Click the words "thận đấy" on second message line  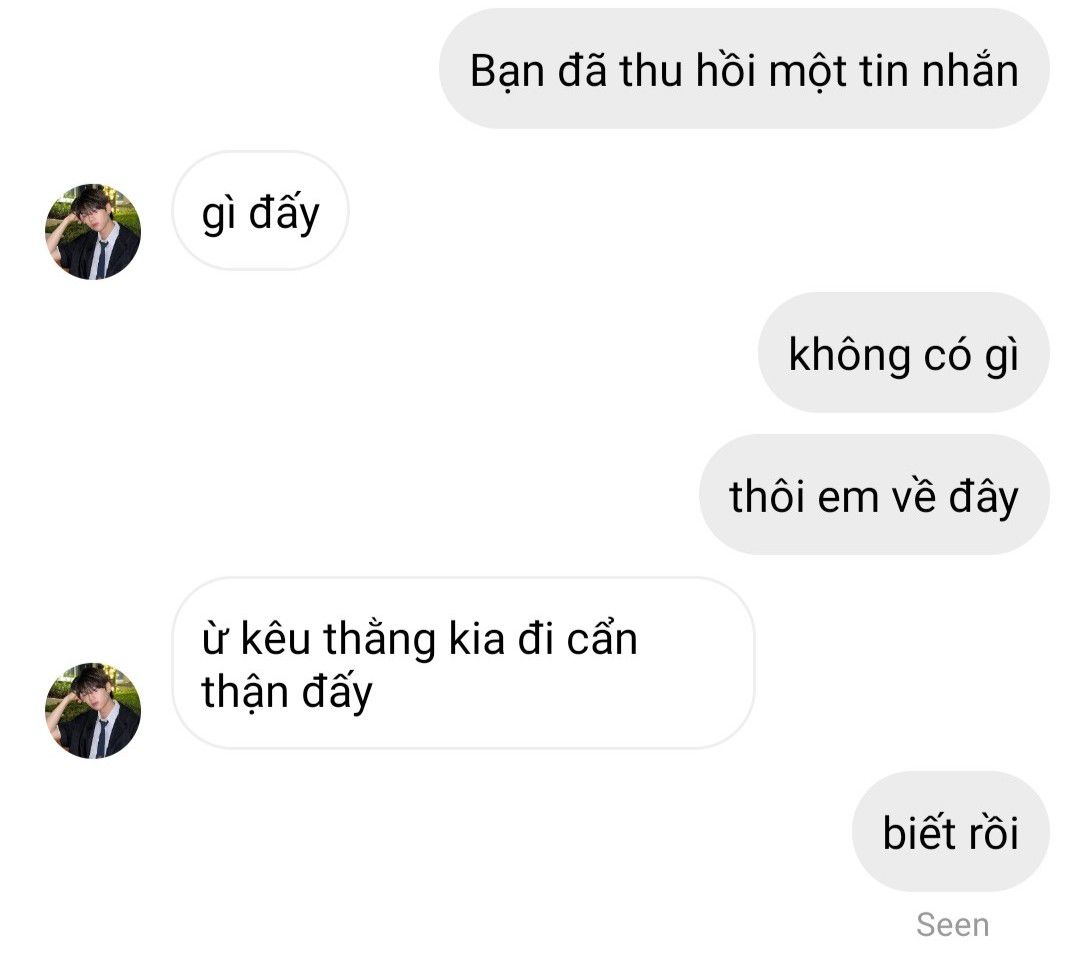tap(287, 692)
